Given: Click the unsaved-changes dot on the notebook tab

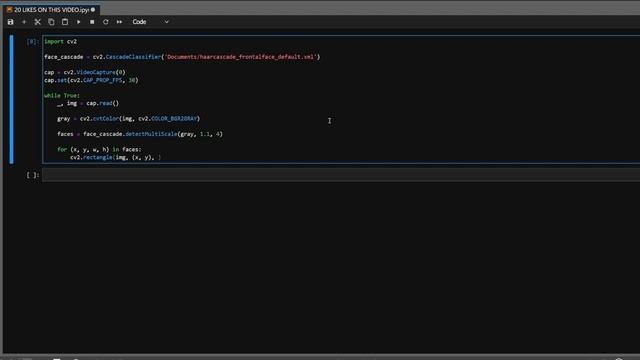Looking at the screenshot, I should (93, 9).
